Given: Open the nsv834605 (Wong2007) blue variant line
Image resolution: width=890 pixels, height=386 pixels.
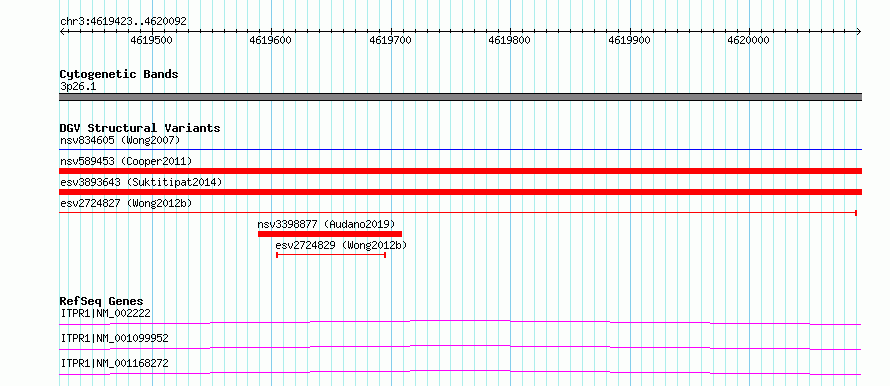Looking at the screenshot, I should [460, 150].
